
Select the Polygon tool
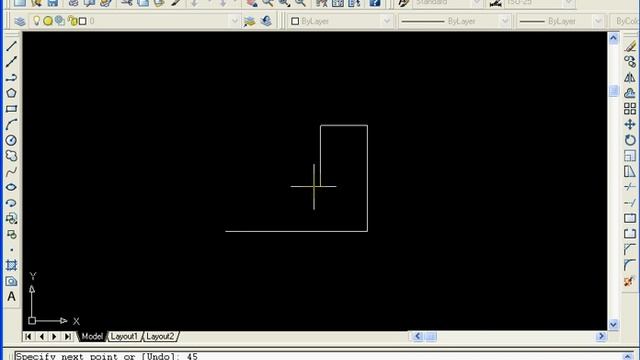[11, 93]
